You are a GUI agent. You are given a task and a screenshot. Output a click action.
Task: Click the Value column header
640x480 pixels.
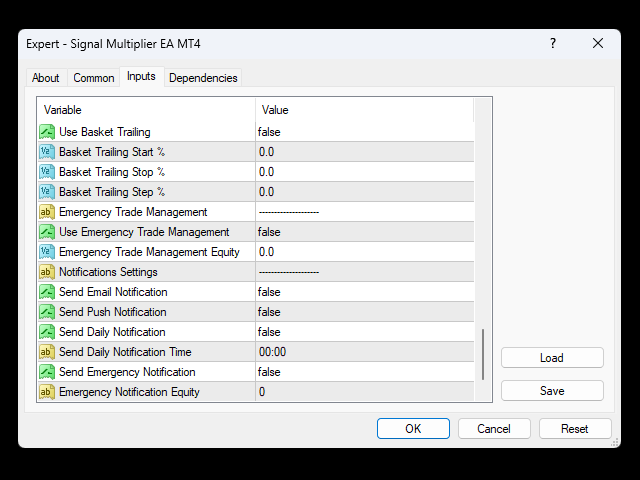365,110
